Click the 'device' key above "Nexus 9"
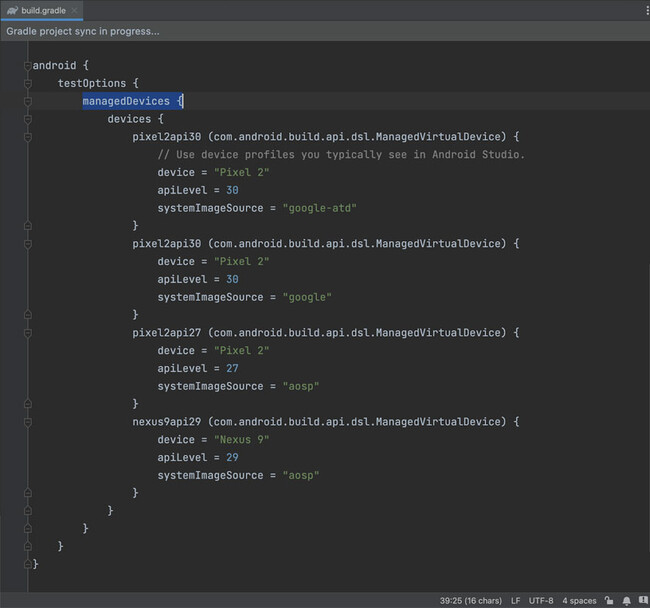The image size is (650, 608). (176, 440)
